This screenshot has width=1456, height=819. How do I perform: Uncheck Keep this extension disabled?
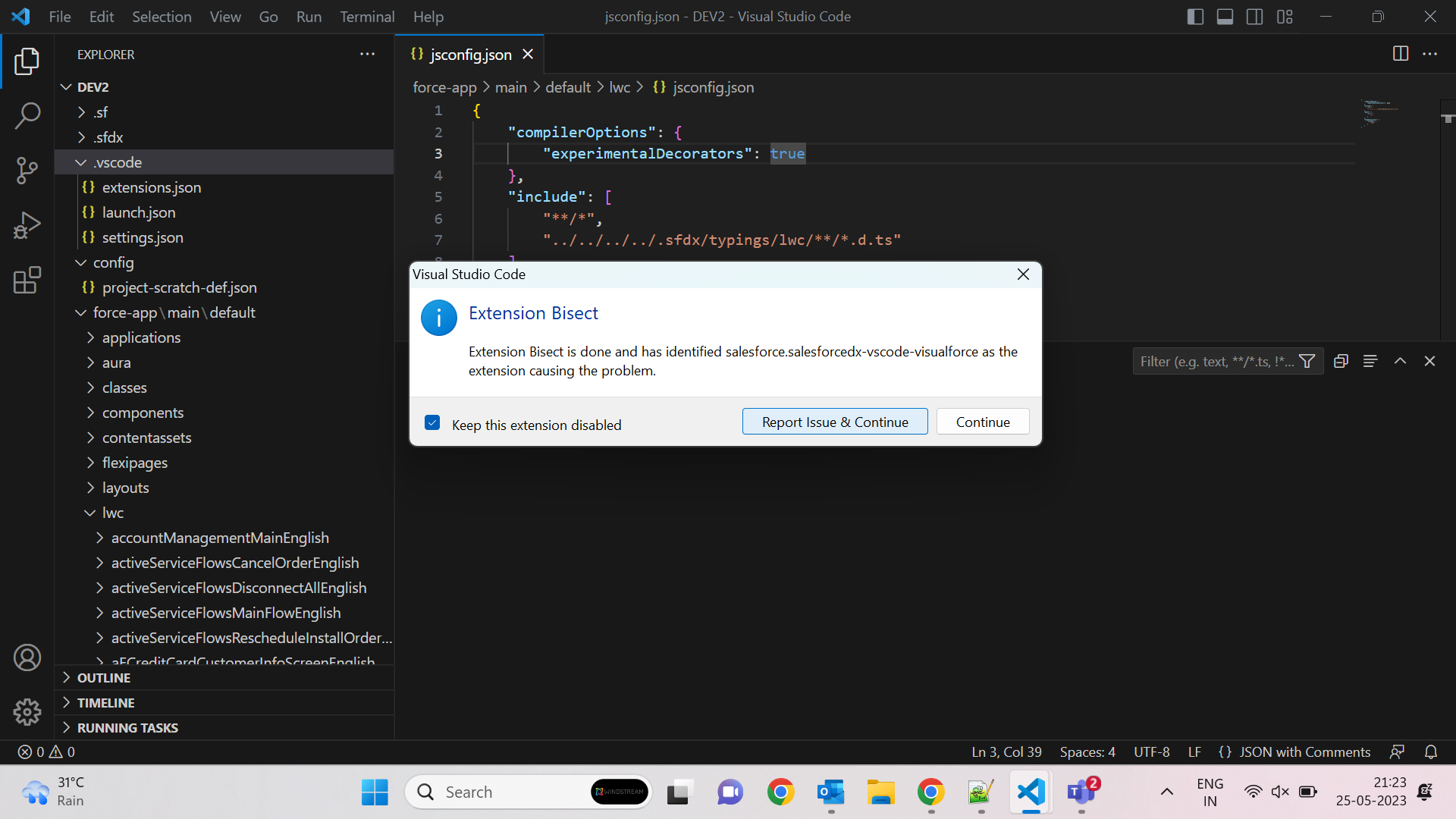pos(432,423)
